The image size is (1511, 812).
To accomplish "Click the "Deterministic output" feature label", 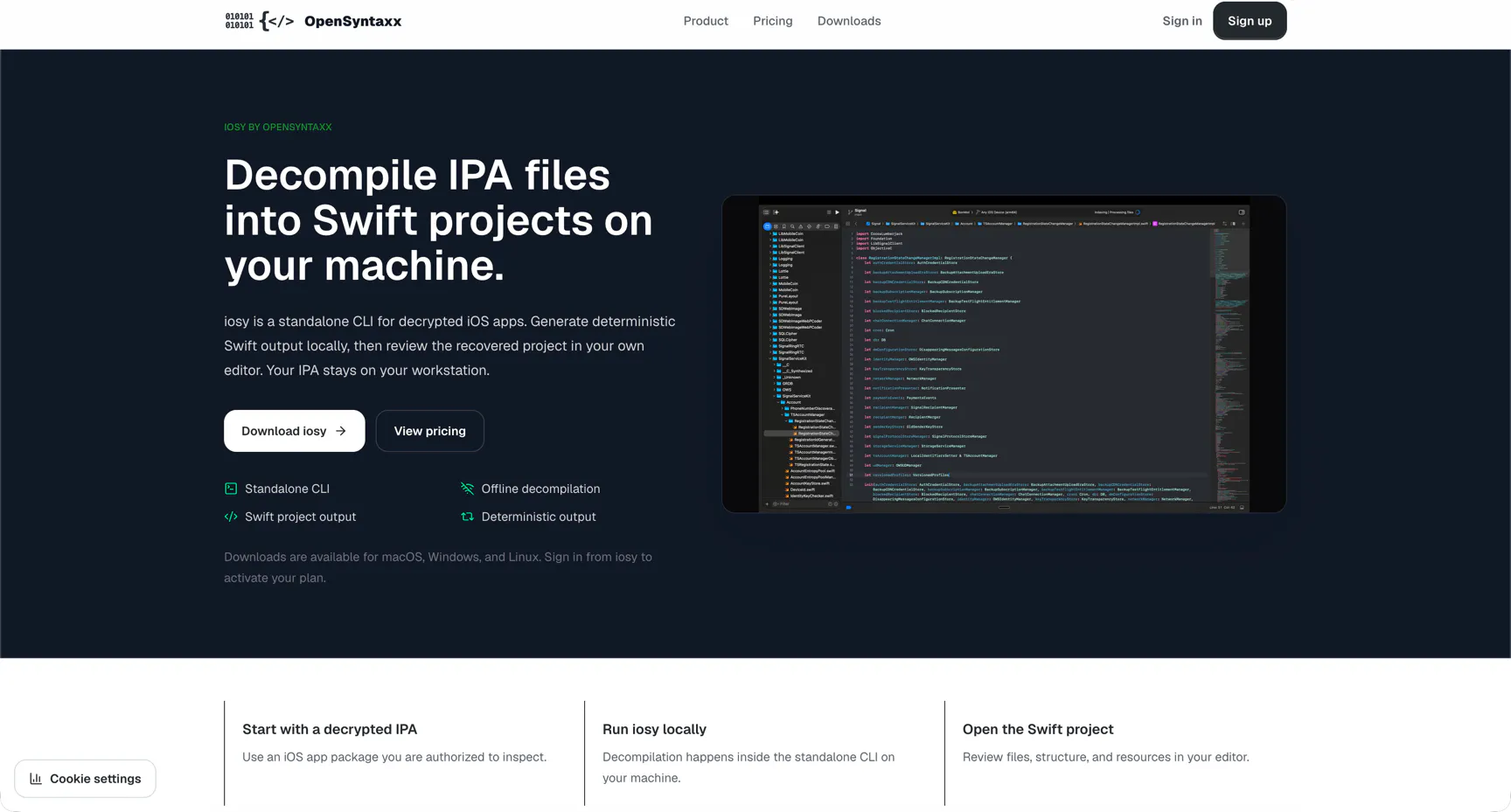I will [x=539, y=517].
